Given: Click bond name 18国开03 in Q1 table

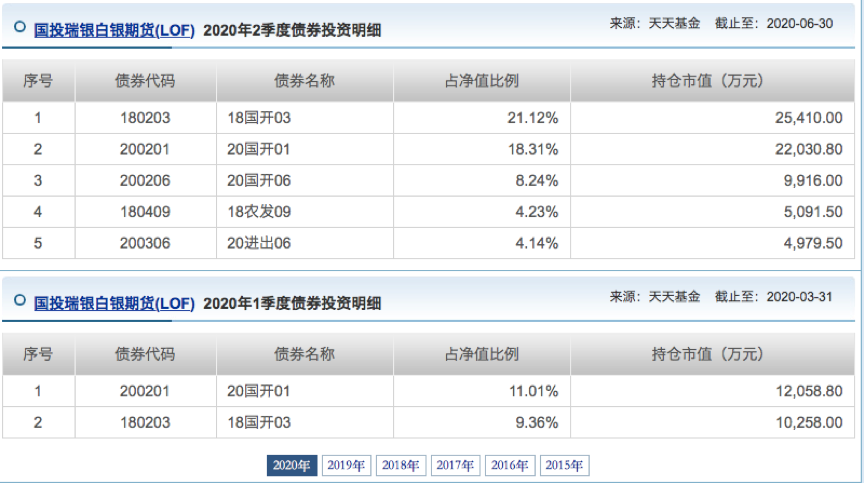Looking at the screenshot, I should 259,423.
